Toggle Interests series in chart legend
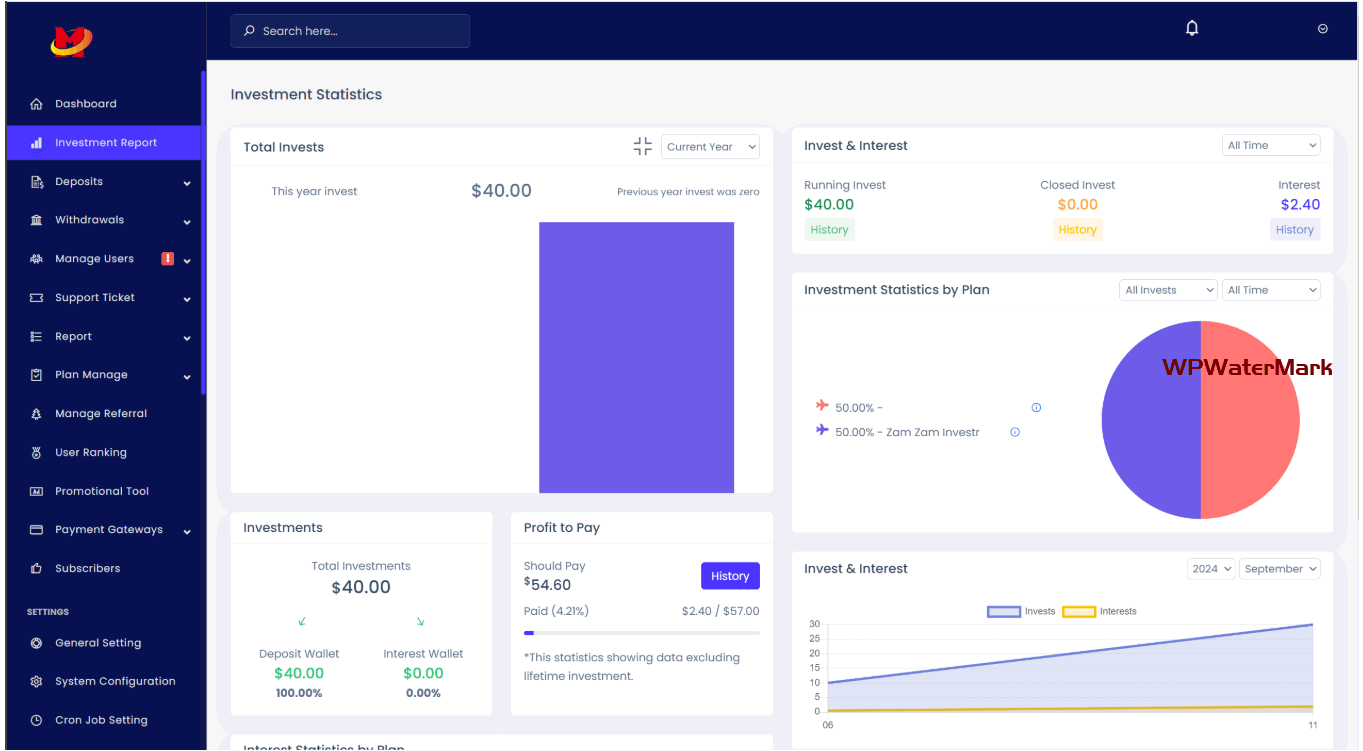This screenshot has height=751, width=1363. (x=1079, y=611)
